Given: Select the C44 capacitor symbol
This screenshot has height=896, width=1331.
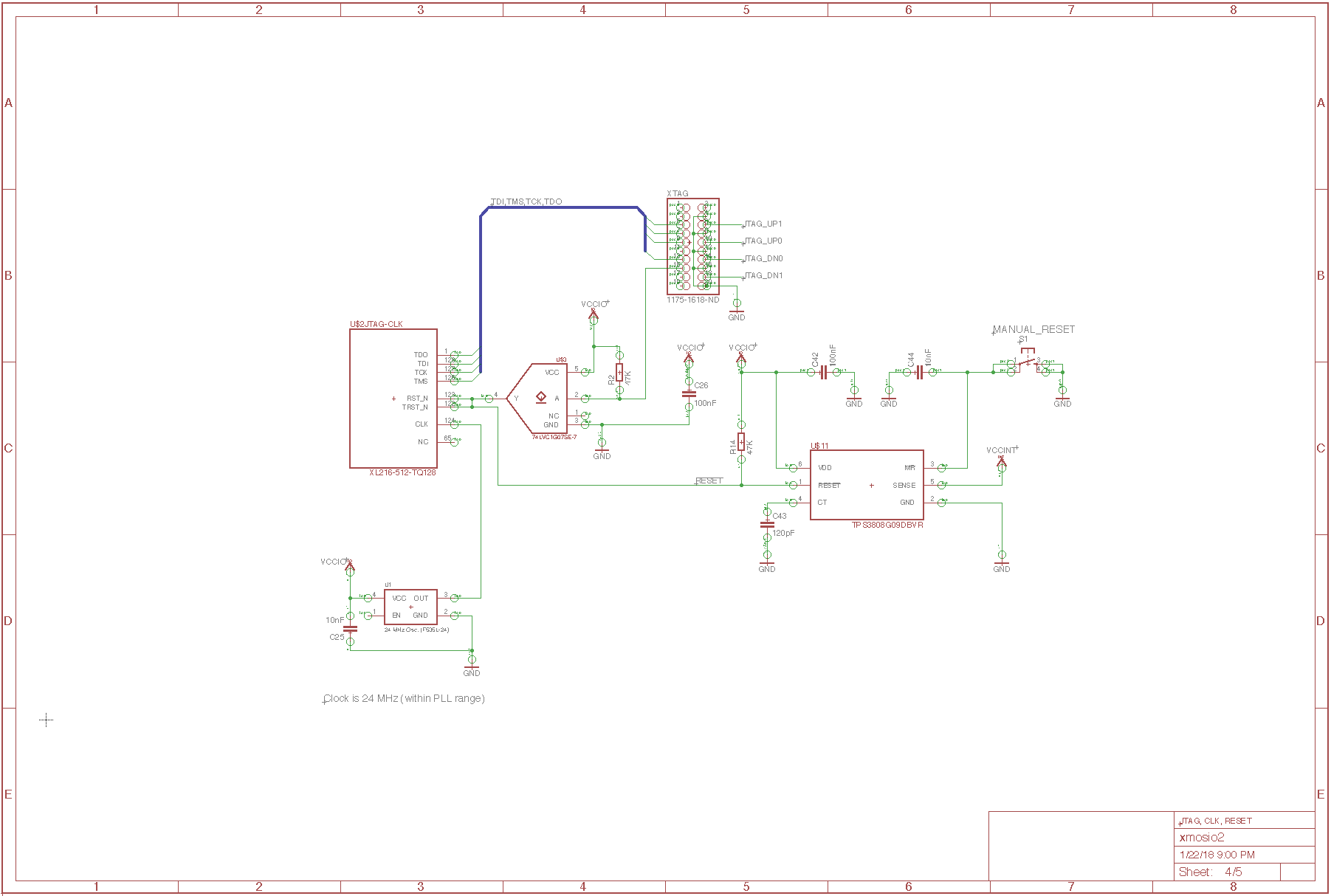Looking at the screenshot, I should 920,373.
